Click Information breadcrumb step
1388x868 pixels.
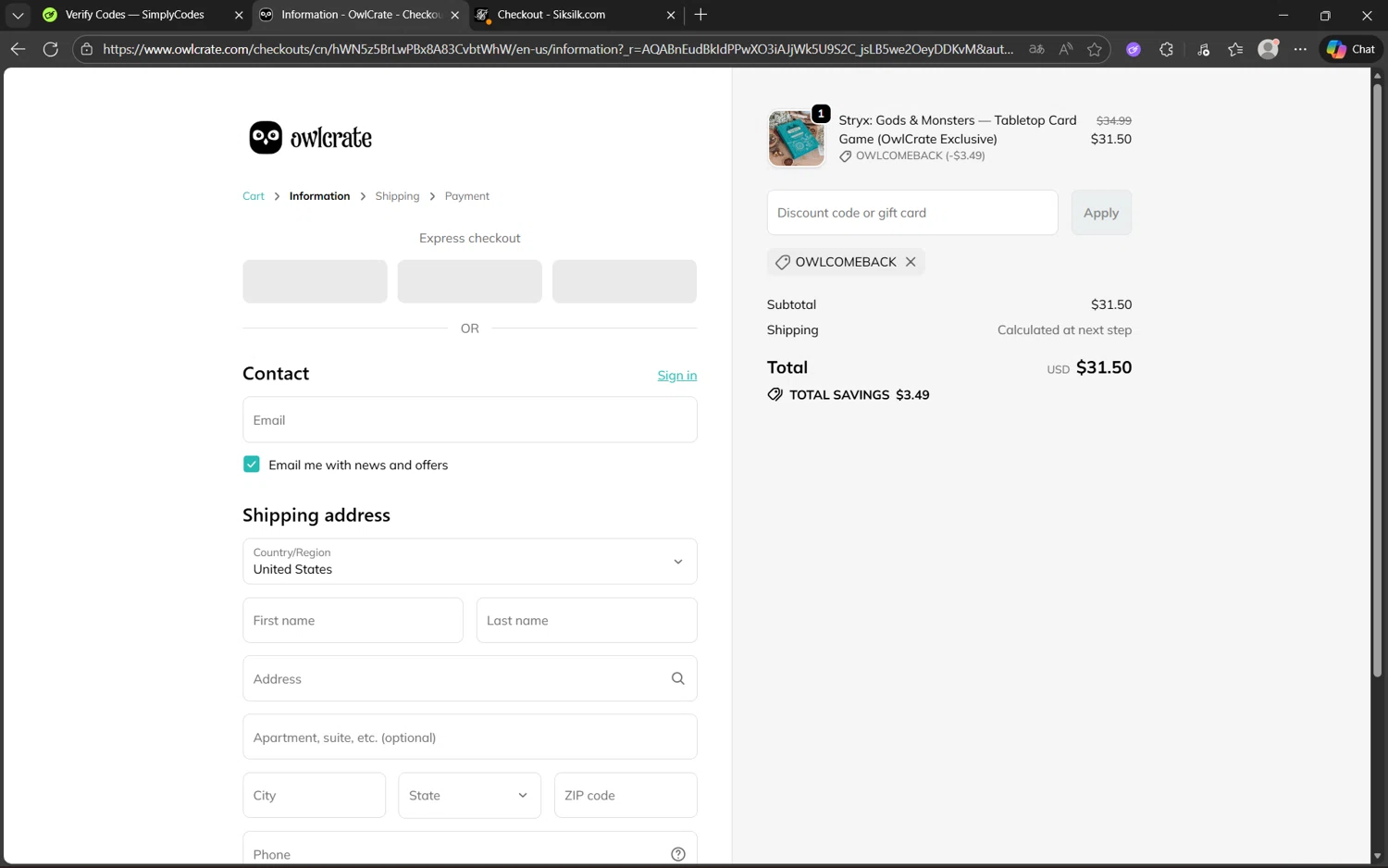click(319, 196)
